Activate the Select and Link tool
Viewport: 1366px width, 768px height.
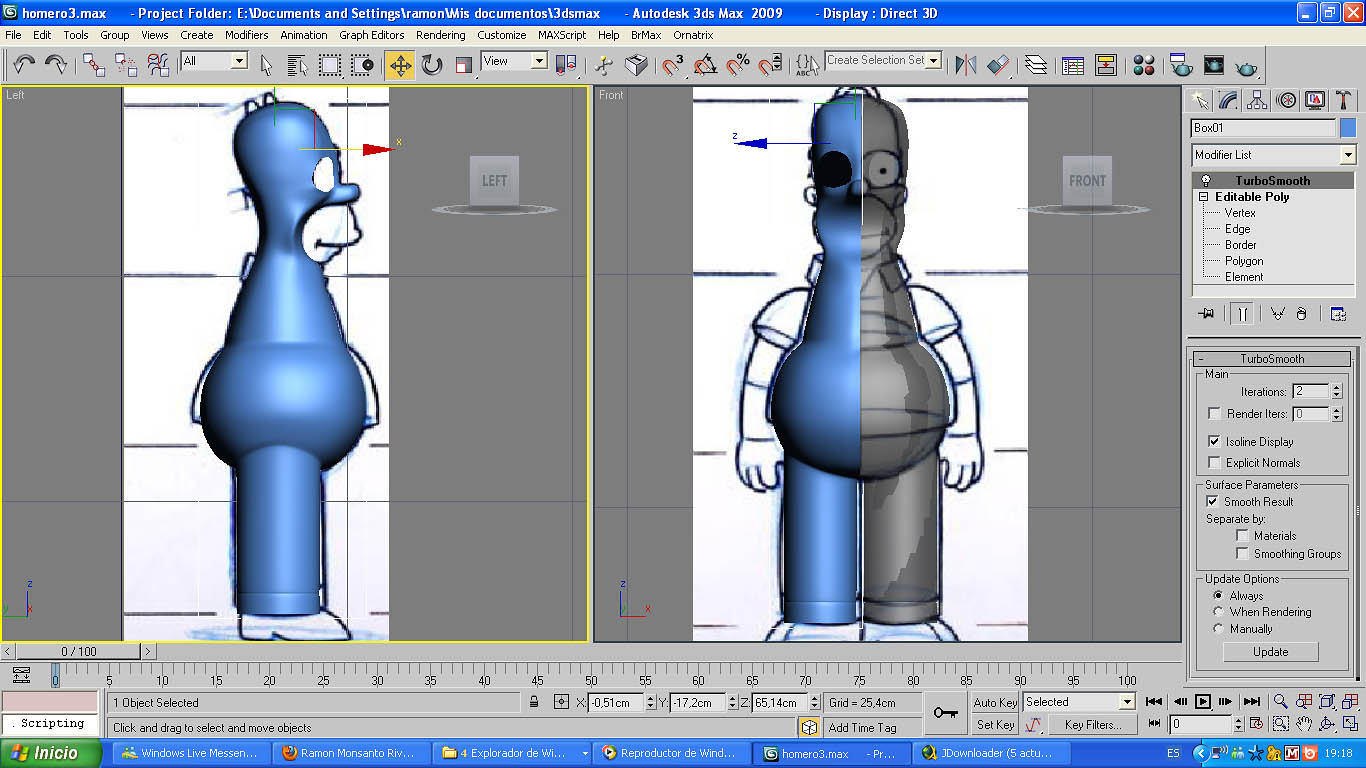(94, 65)
